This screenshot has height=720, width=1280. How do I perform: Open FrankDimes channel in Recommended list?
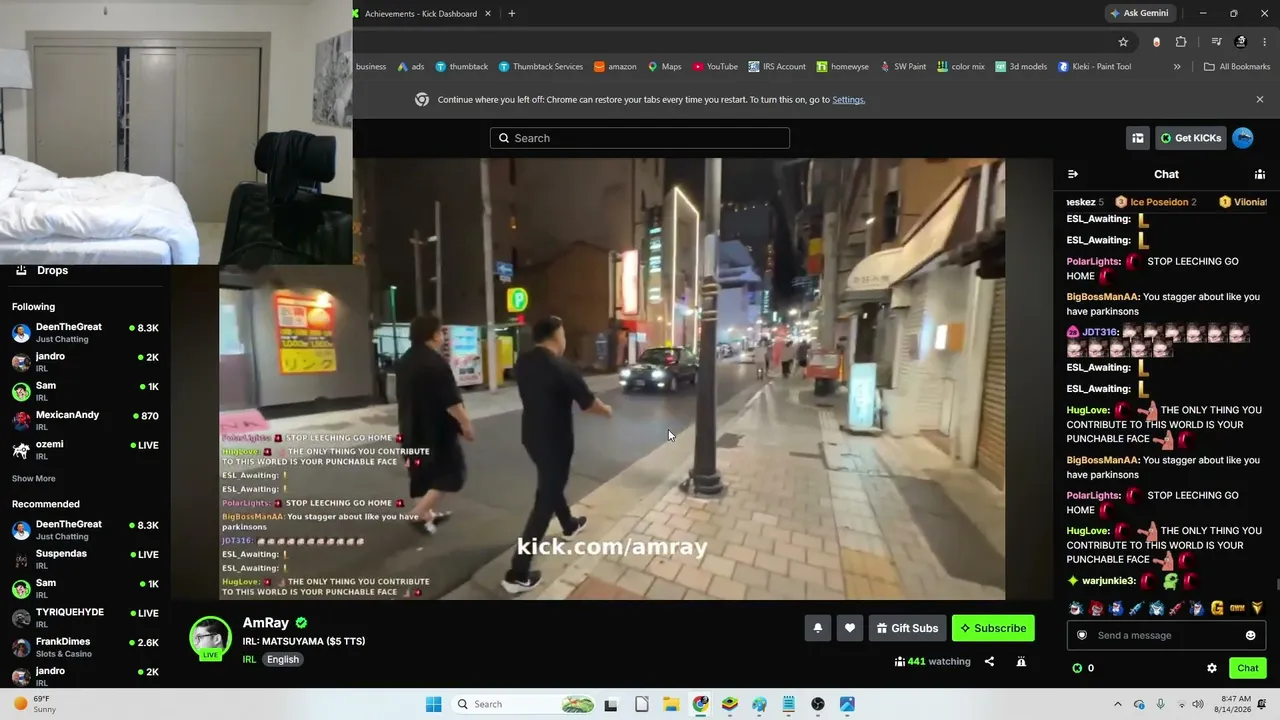pos(85,646)
